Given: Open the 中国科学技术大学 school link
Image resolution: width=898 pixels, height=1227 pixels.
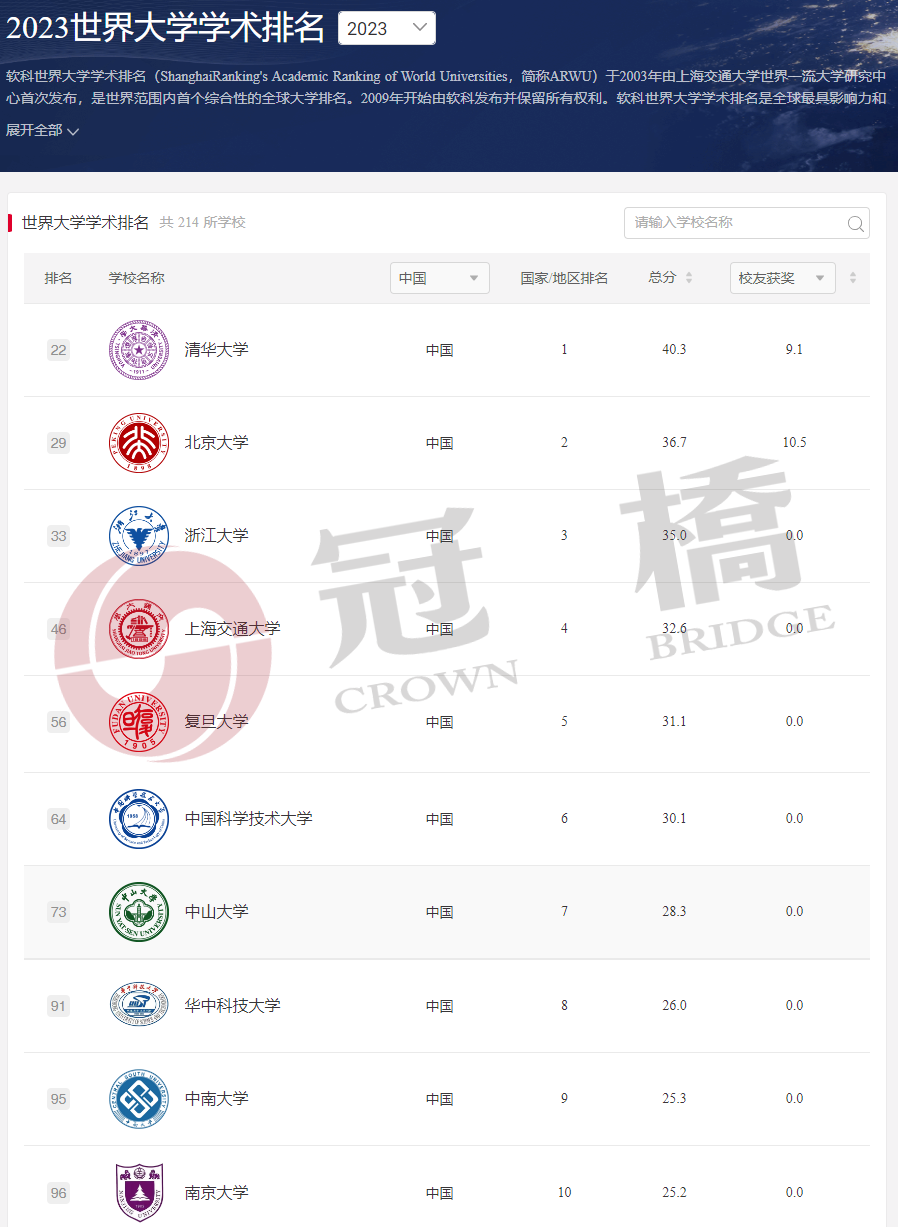Looking at the screenshot, I should click(x=249, y=819).
